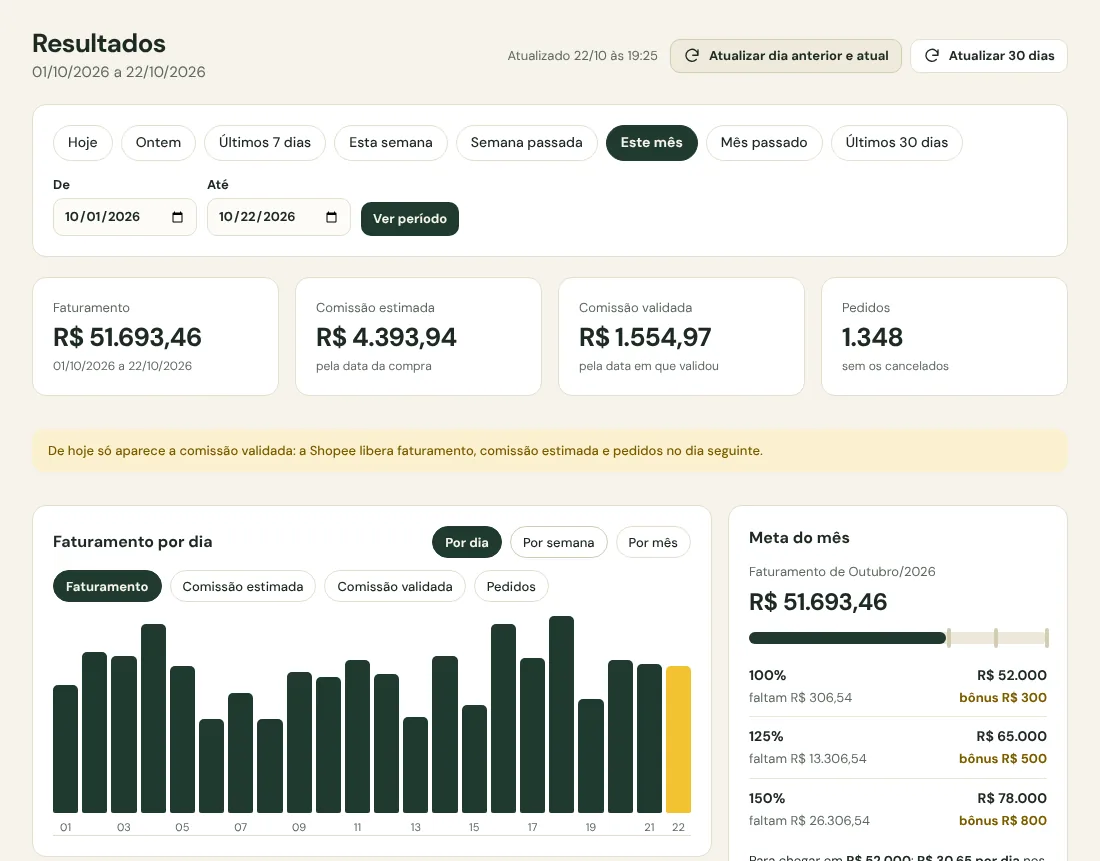
Task: Click the sem os cancelados caption
Action: coord(895,366)
